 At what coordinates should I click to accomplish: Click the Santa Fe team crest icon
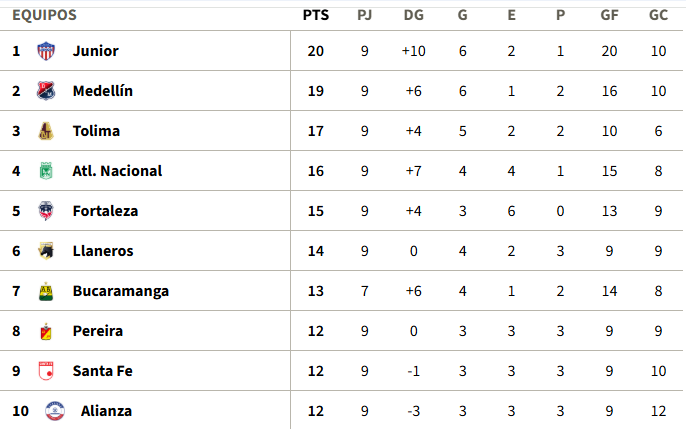tap(46, 371)
